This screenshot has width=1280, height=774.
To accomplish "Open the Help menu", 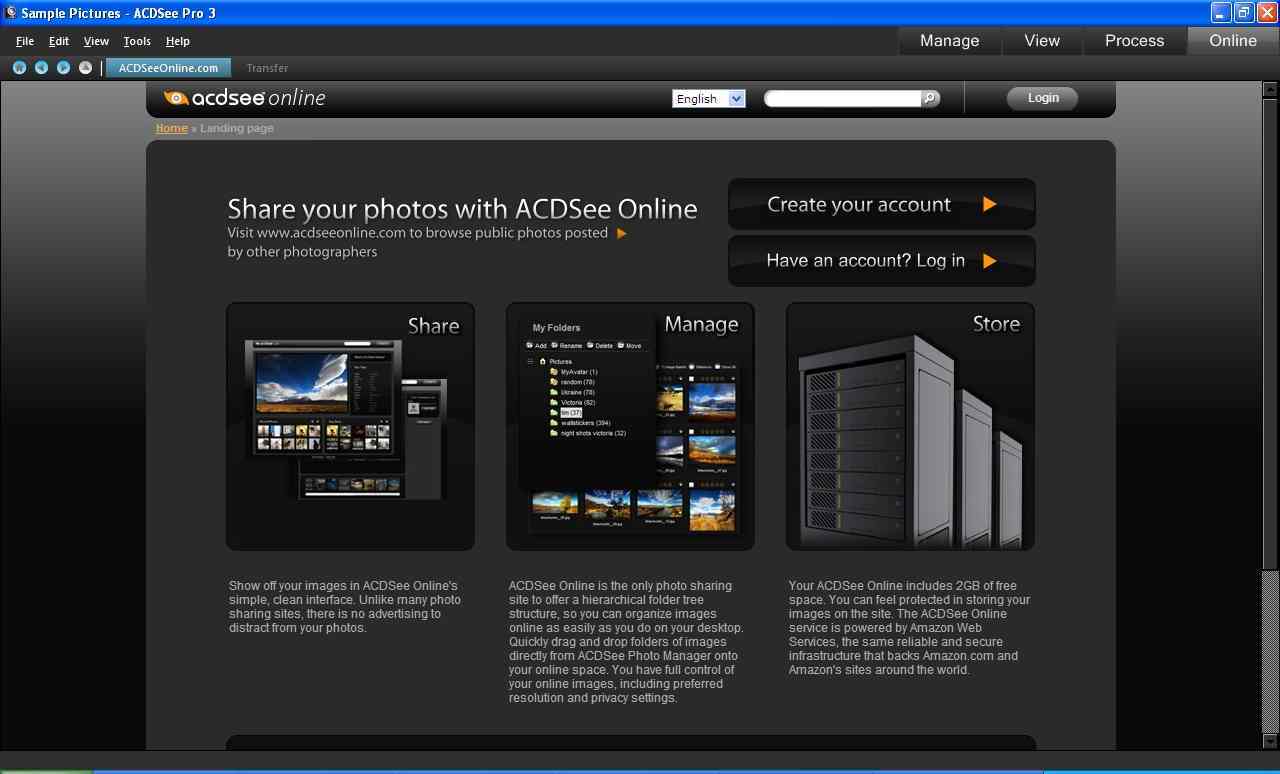I will coord(177,41).
